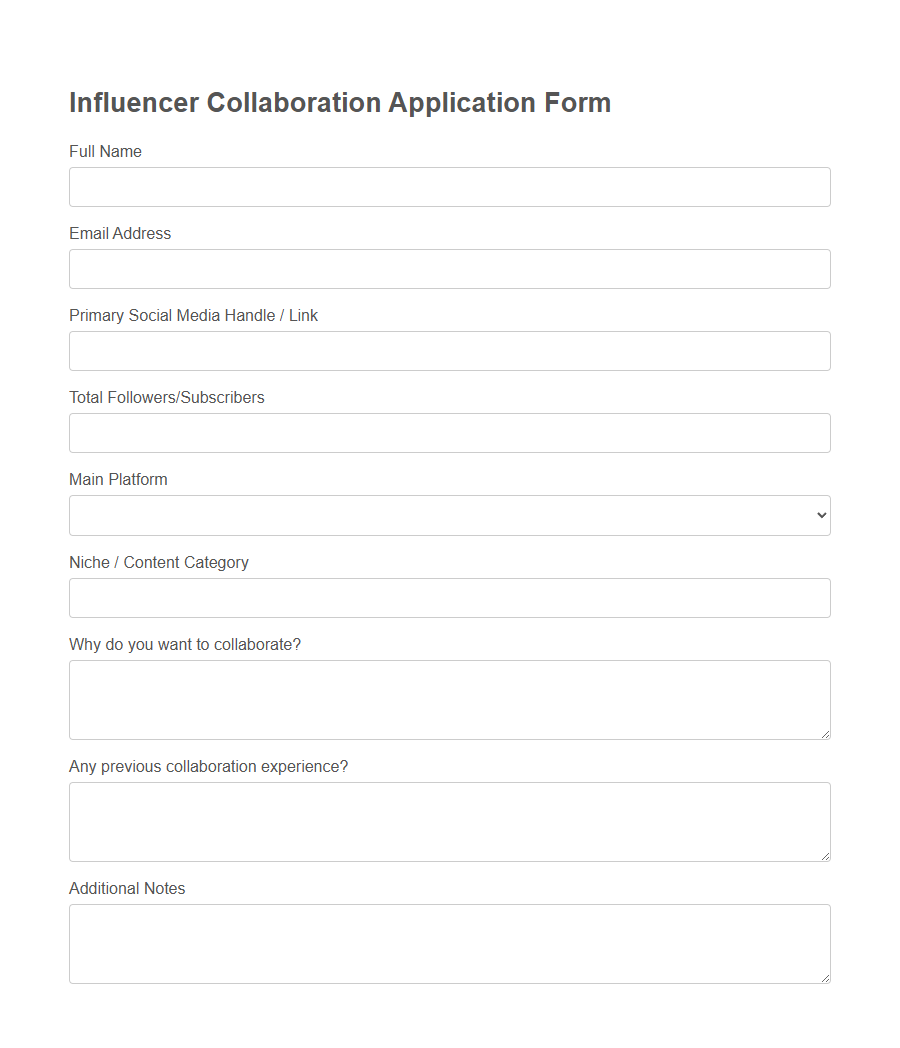Click the Total Followers/Subscribers field

[449, 433]
